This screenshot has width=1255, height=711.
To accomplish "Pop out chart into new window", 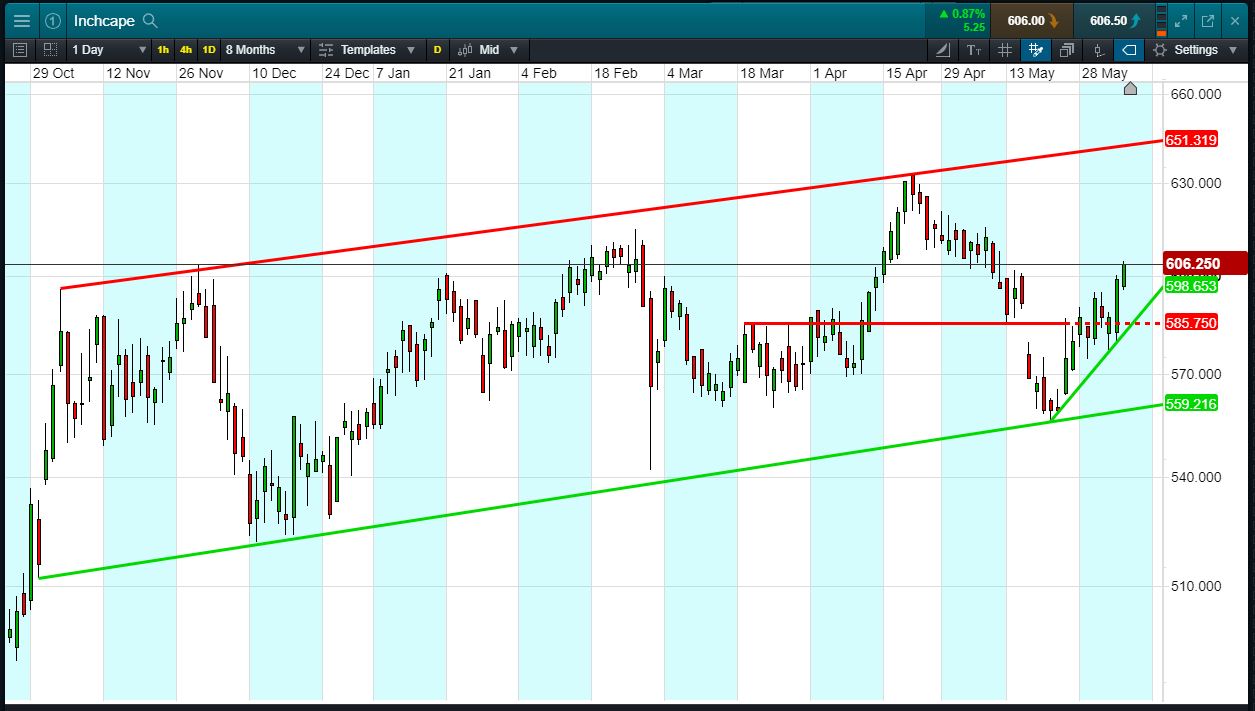I will [1207, 20].
